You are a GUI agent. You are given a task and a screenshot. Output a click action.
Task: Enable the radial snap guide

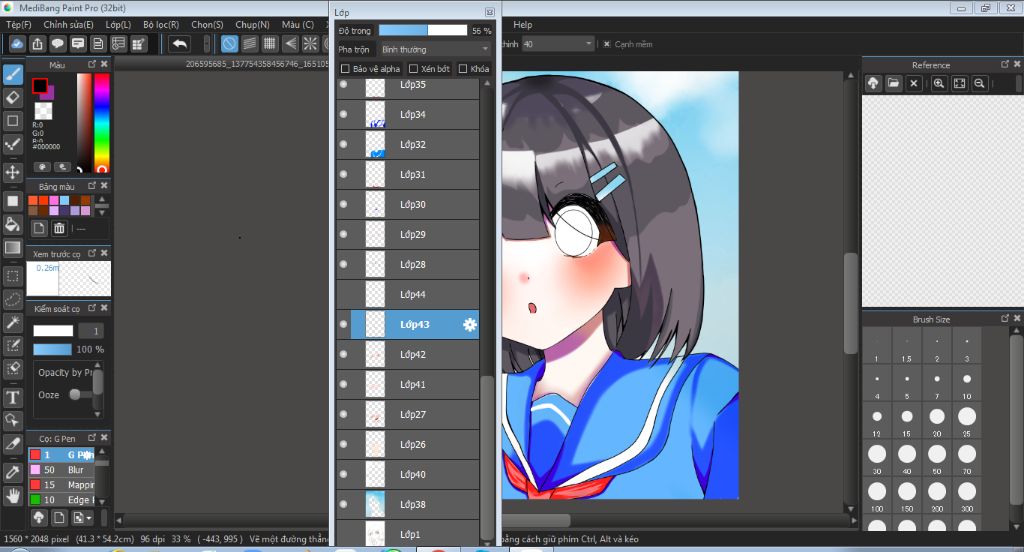coord(310,44)
